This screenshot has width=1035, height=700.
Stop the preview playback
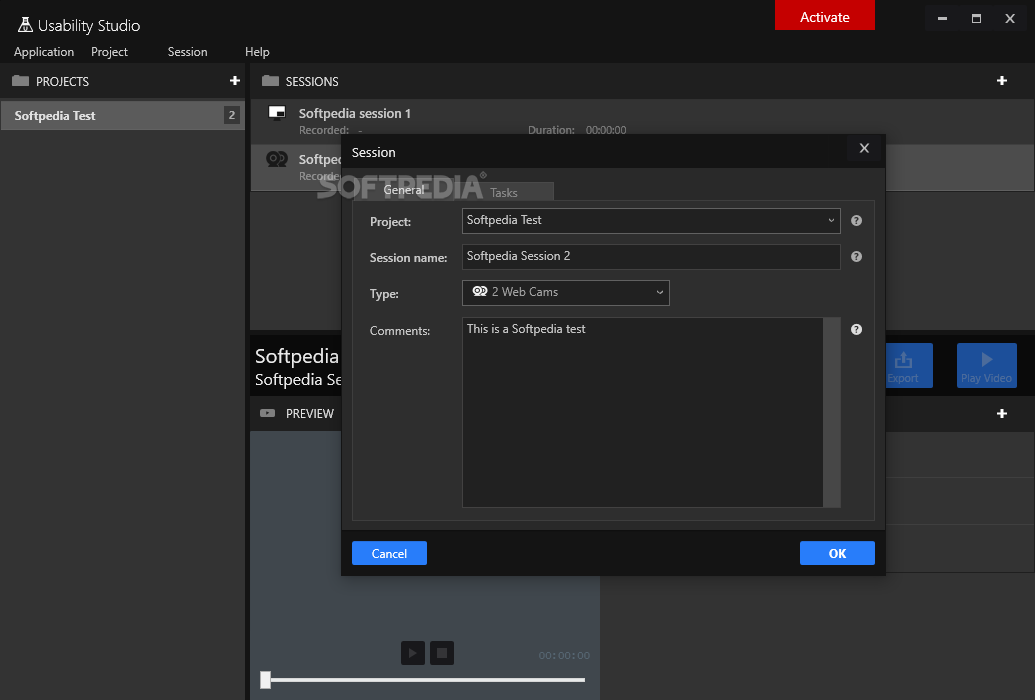click(442, 653)
